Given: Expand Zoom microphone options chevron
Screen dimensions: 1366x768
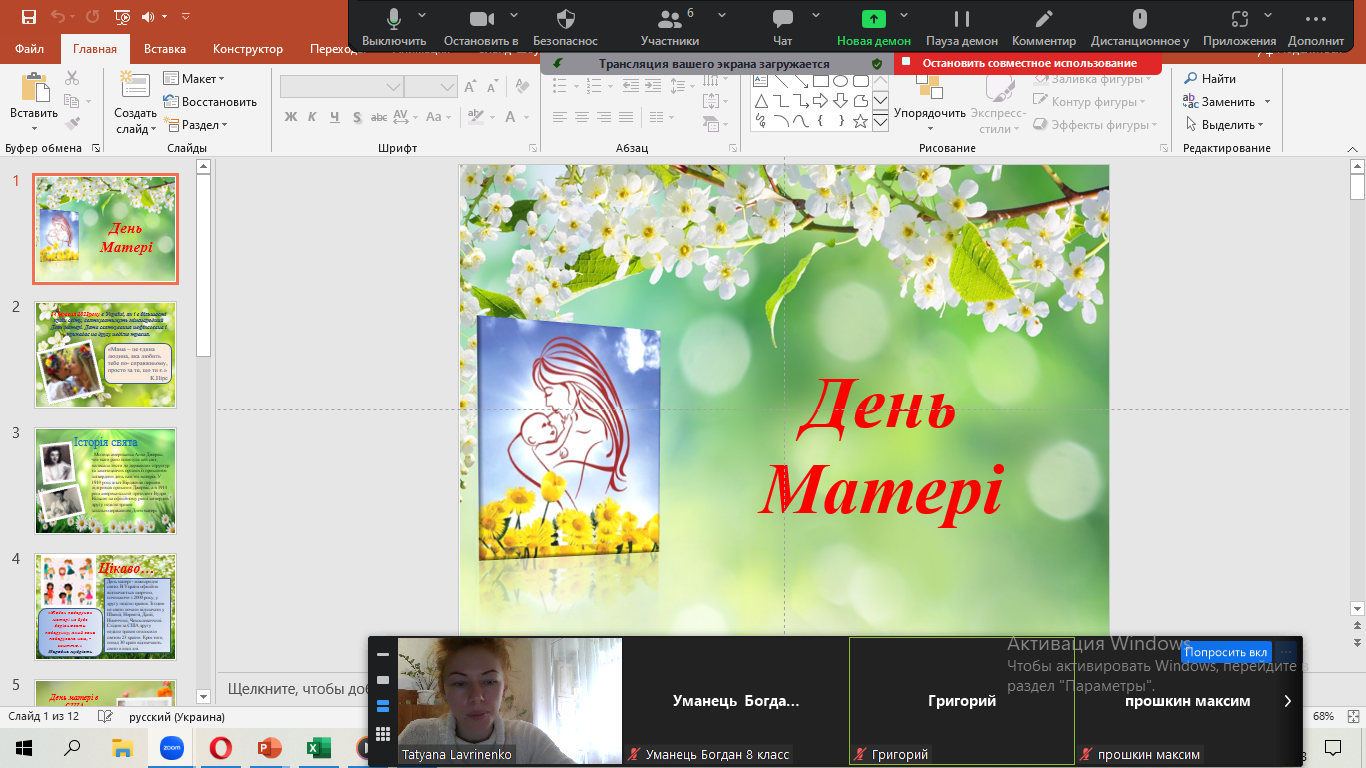Looking at the screenshot, I should [422, 14].
